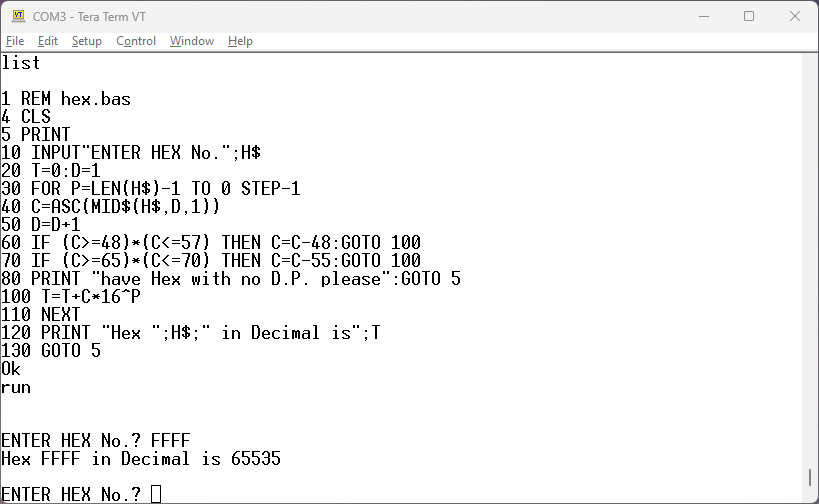Viewport: 819px width, 504px height.
Task: Click the cursor at the last input prompt
Action: coord(155,494)
